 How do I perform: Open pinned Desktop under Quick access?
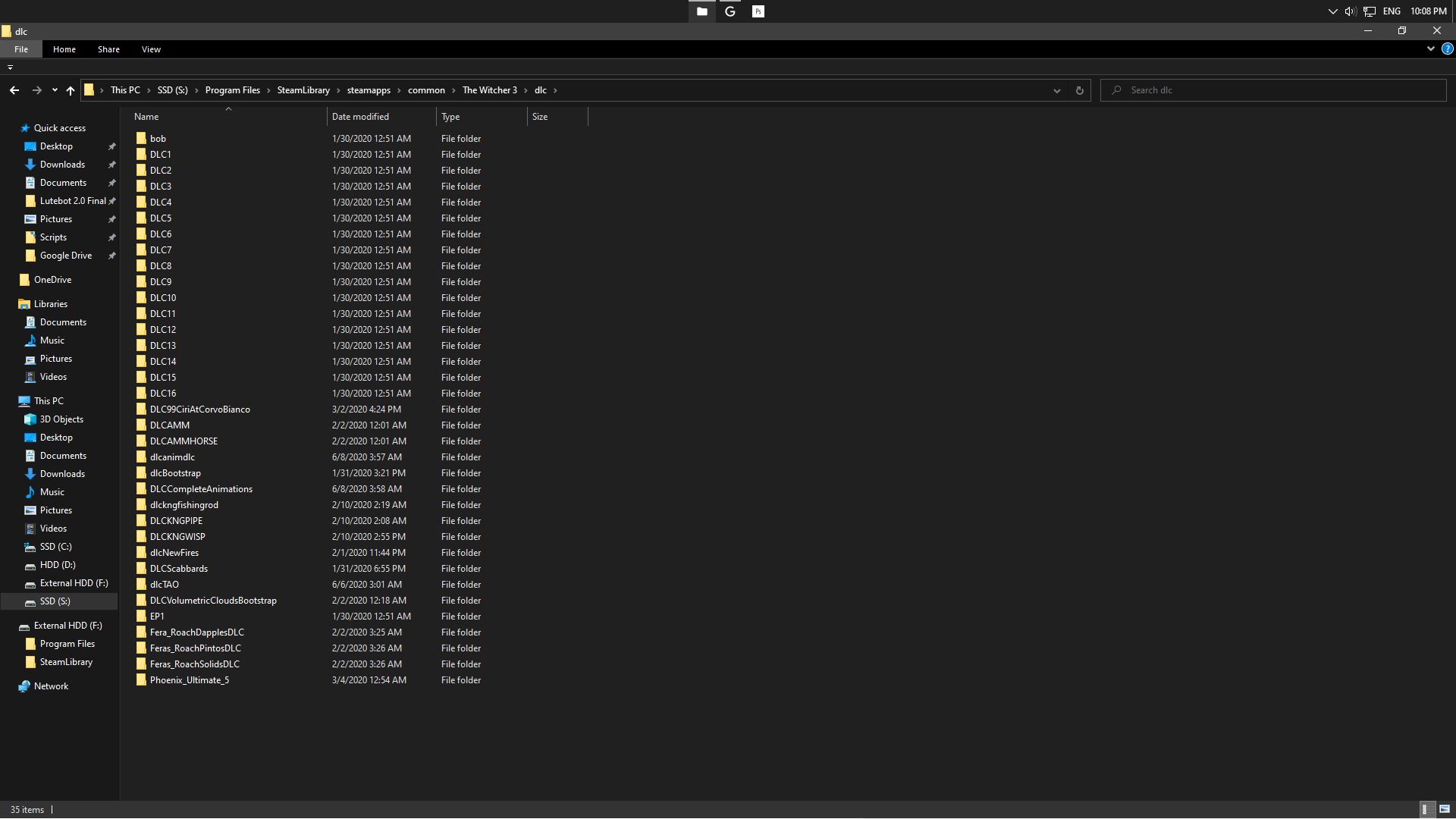coord(56,146)
